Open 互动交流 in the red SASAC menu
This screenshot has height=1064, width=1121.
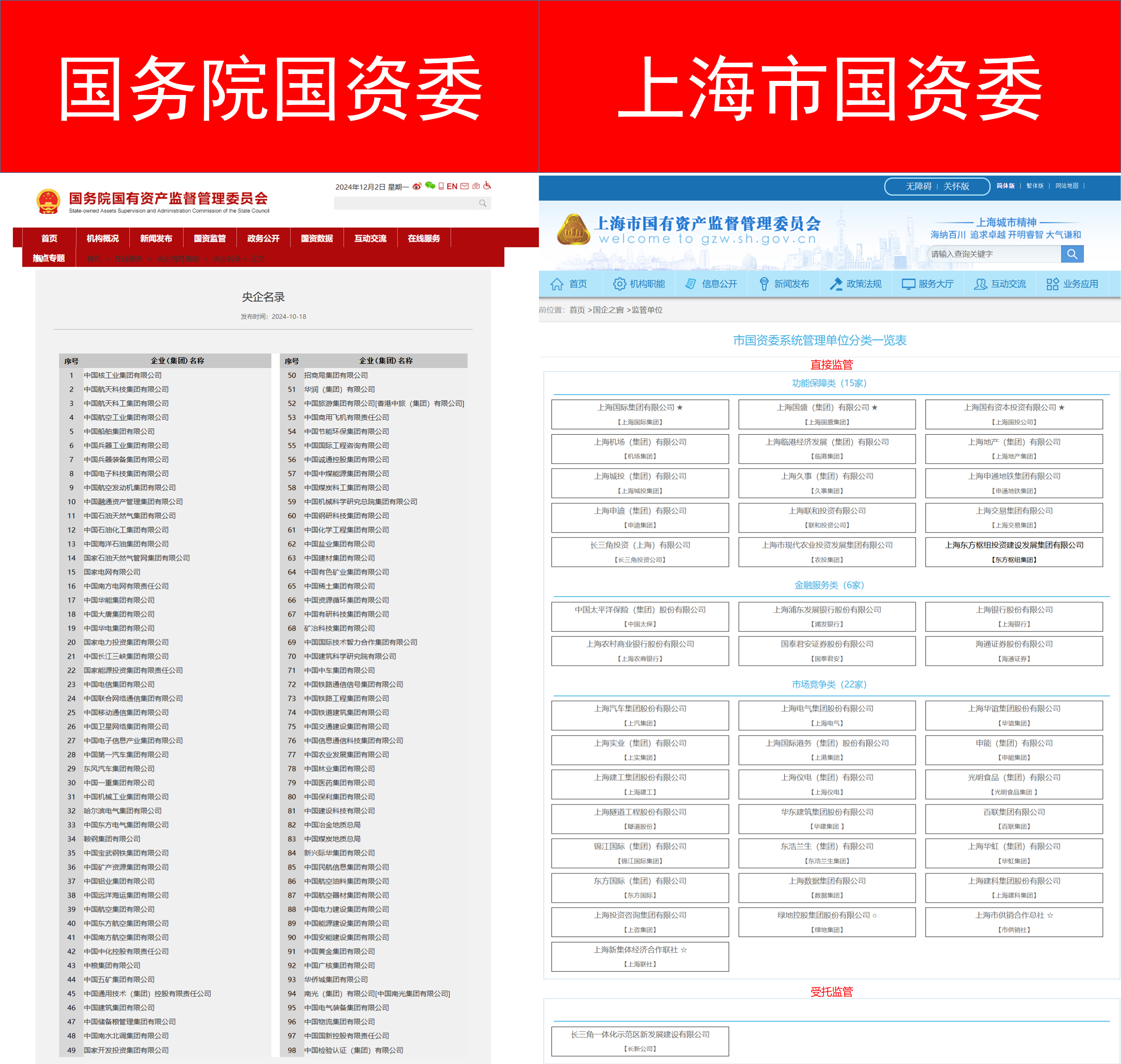point(370,238)
